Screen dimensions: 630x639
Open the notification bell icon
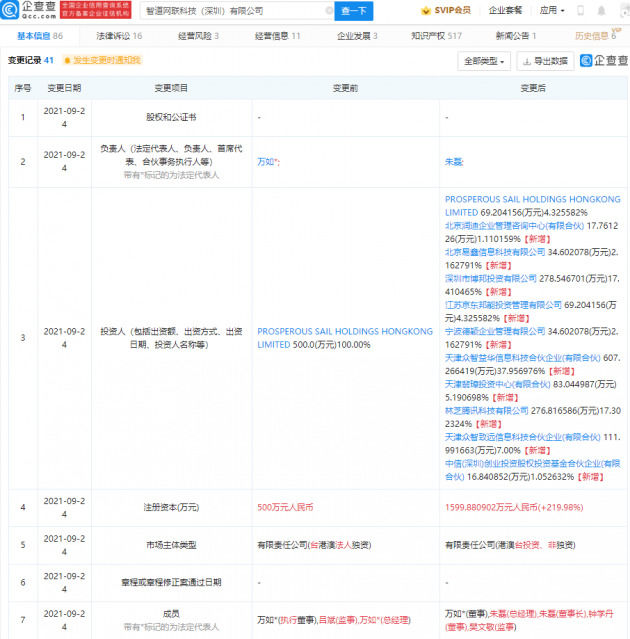coord(601,11)
